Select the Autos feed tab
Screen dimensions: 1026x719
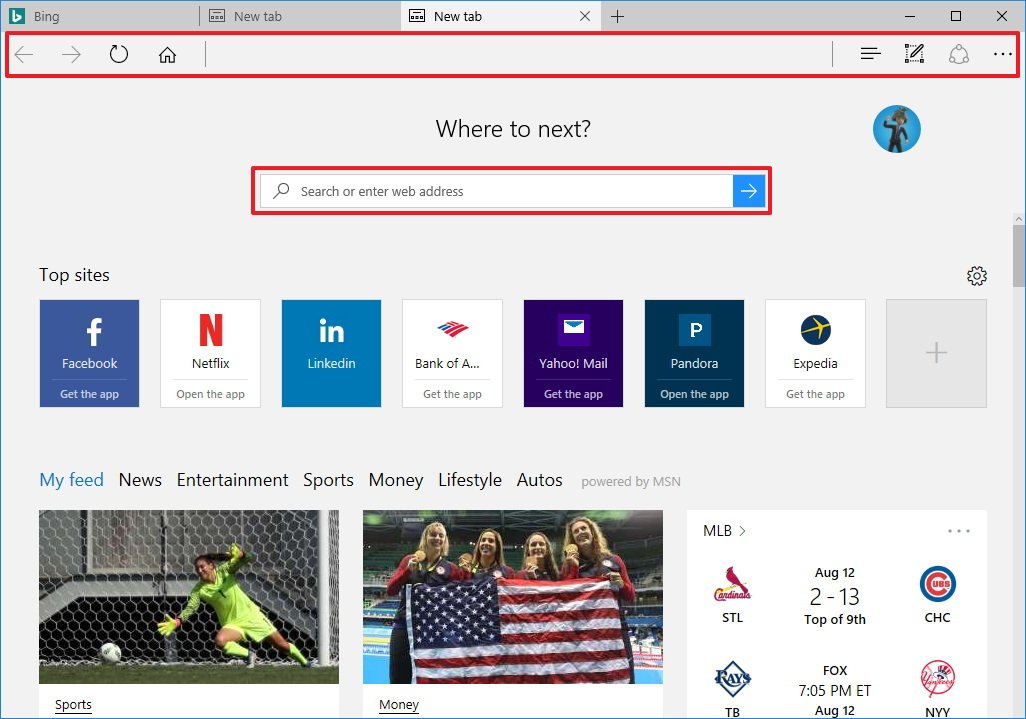pos(539,480)
